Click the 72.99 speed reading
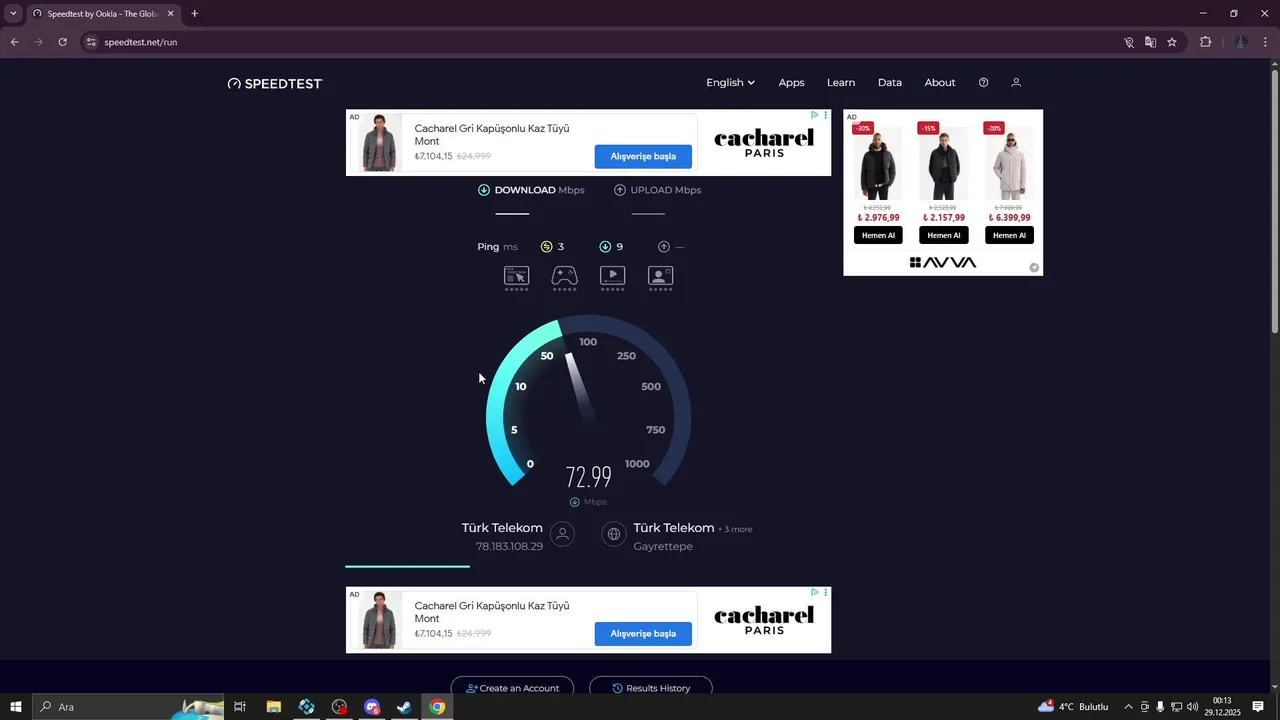The height and width of the screenshot is (720, 1280). [588, 477]
